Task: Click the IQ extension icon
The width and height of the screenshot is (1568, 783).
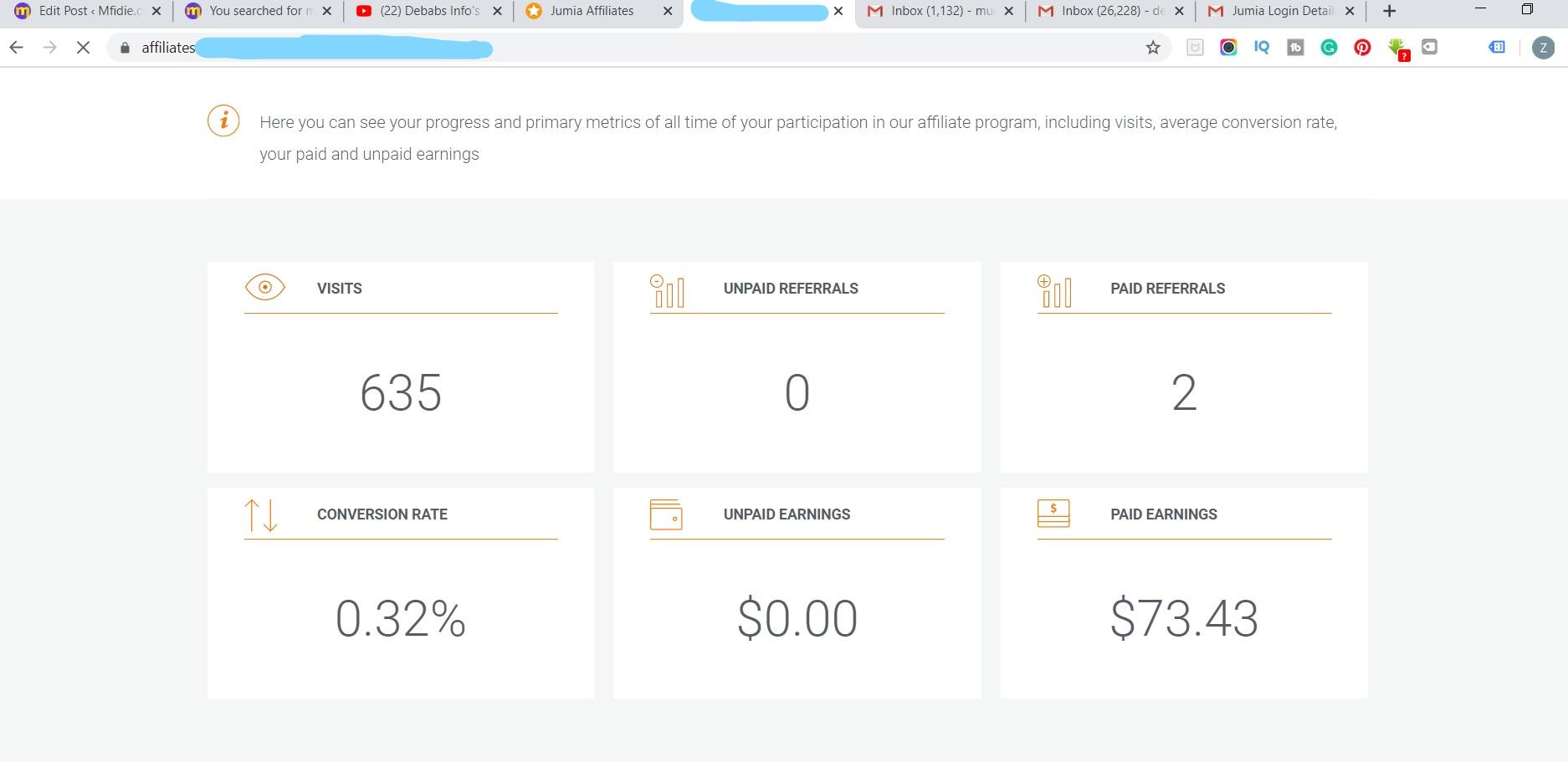Action: [1262, 48]
